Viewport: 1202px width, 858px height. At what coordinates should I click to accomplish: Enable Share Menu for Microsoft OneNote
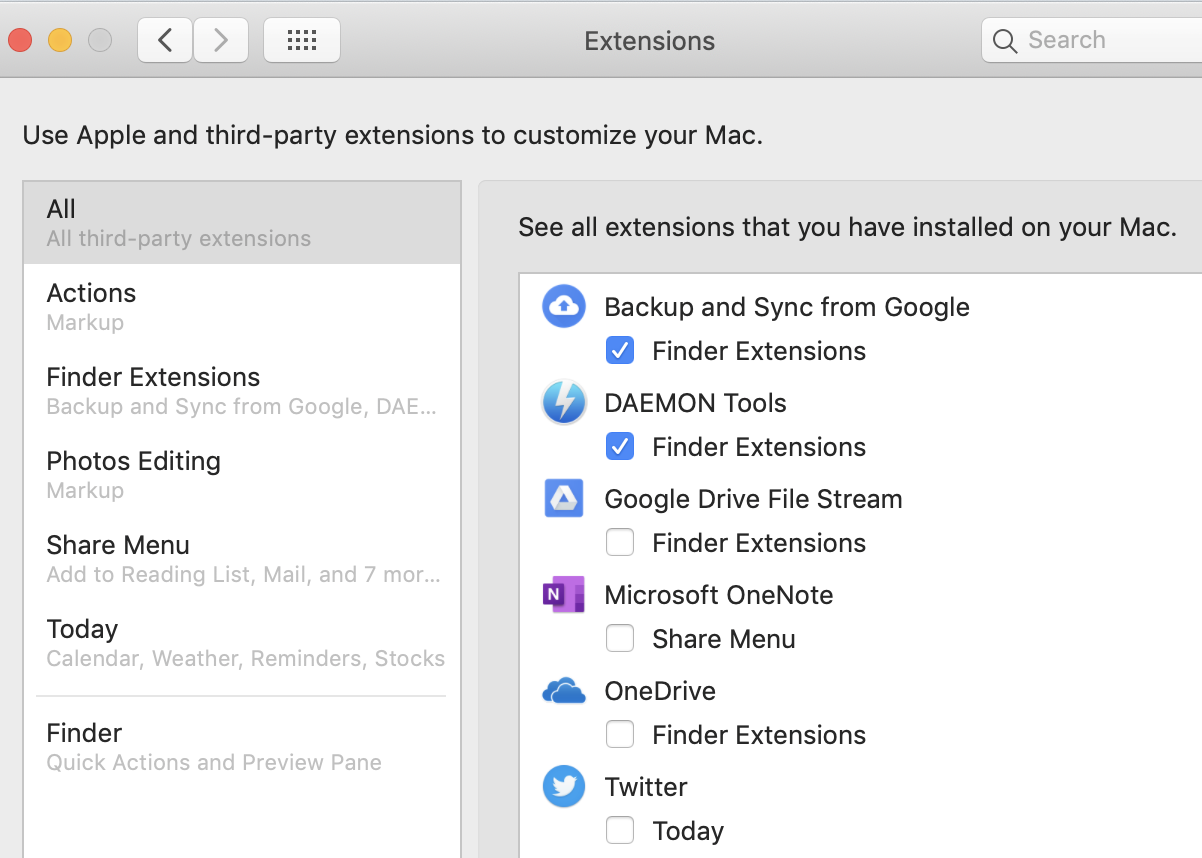[620, 639]
